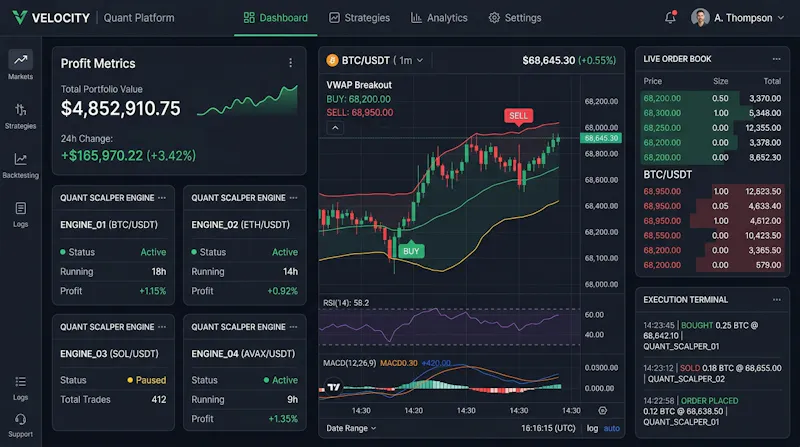Click the Bitcoin coin icon

[332, 60]
